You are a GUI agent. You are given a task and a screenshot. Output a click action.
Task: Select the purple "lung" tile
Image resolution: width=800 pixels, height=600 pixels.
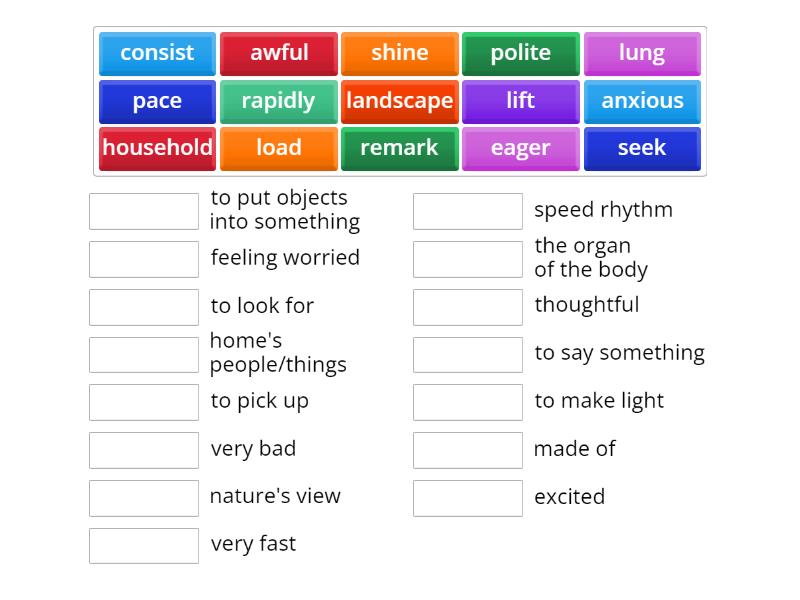pos(643,53)
